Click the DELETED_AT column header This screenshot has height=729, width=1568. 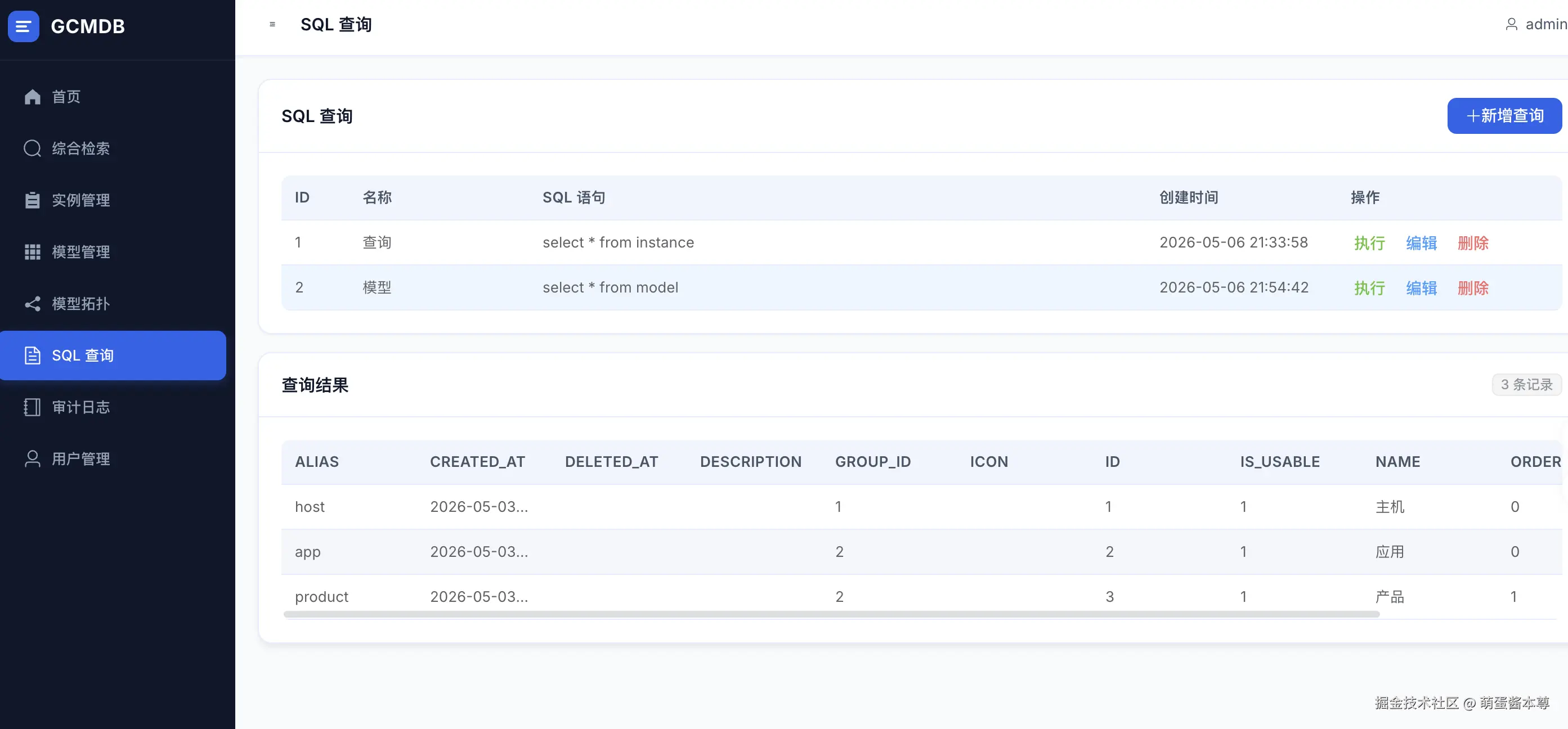[x=611, y=462]
